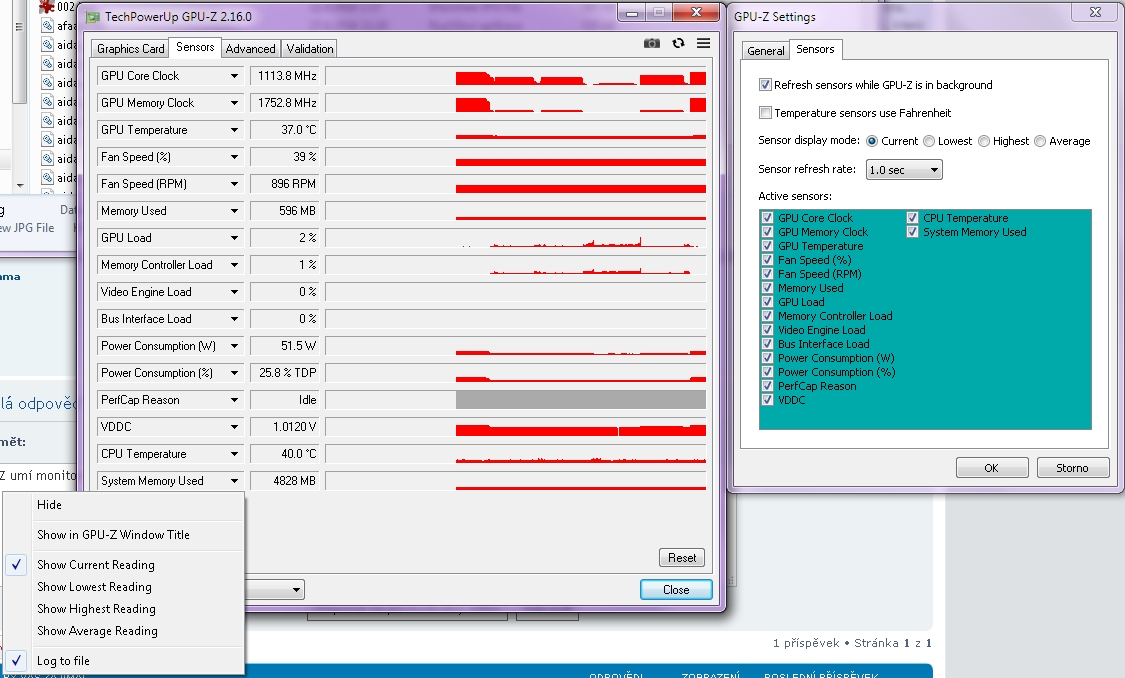Viewport: 1125px width, 678px height.
Task: Open the Sensor refresh rate dropdown
Action: click(x=904, y=170)
